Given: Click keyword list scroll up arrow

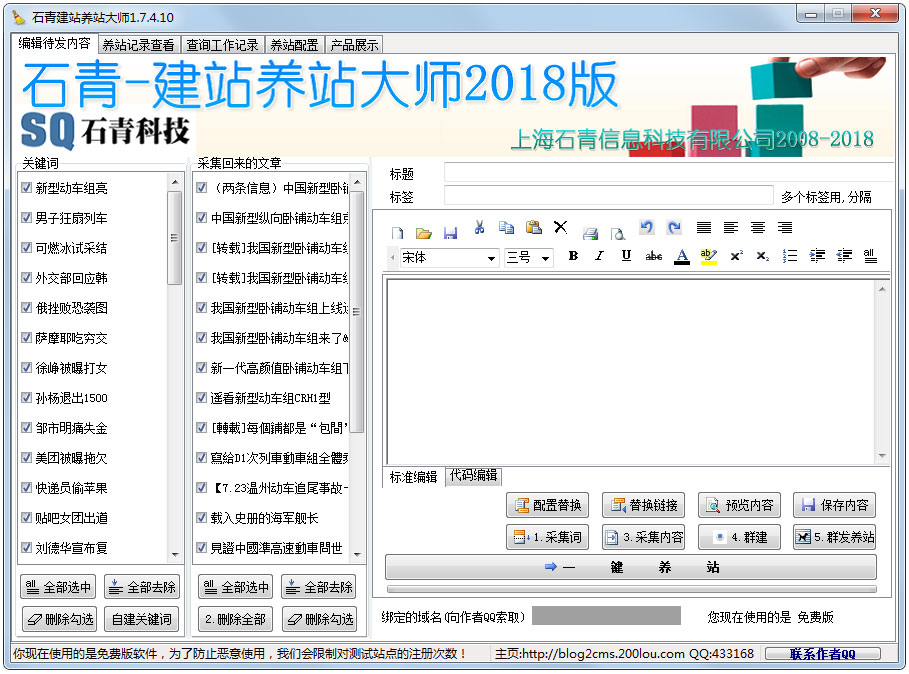Looking at the screenshot, I should (174, 183).
